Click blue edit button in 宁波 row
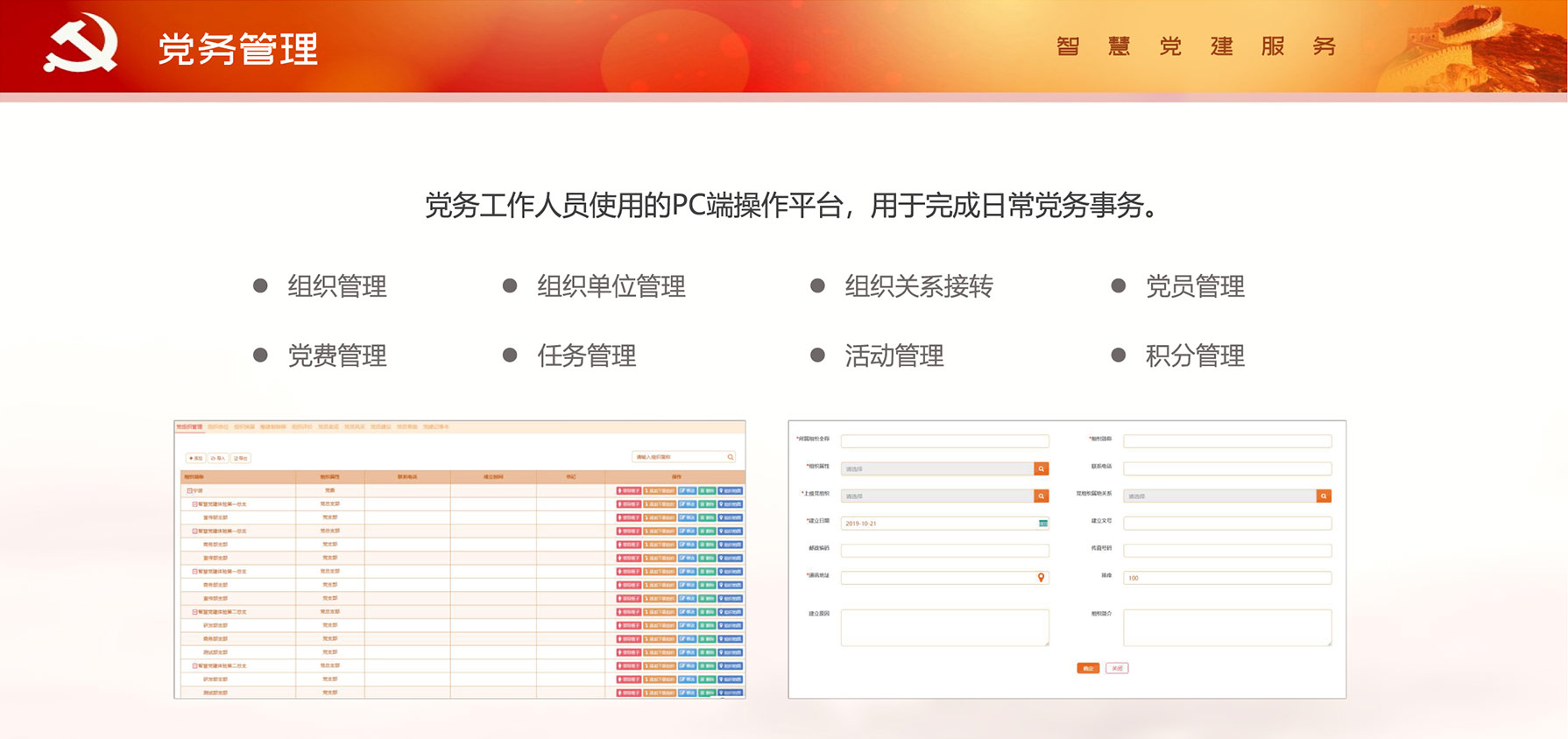Viewport: 1568px width, 739px height. coord(688,491)
